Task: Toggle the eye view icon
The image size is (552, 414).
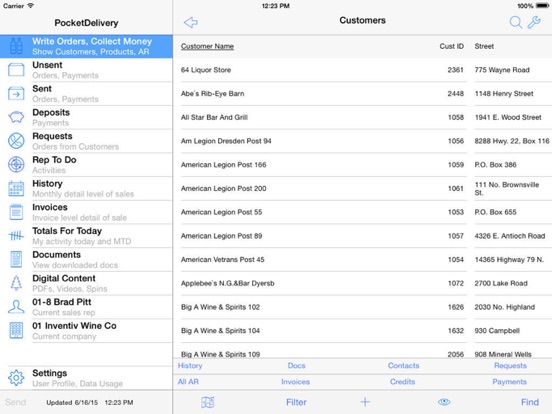Action: pos(444,402)
